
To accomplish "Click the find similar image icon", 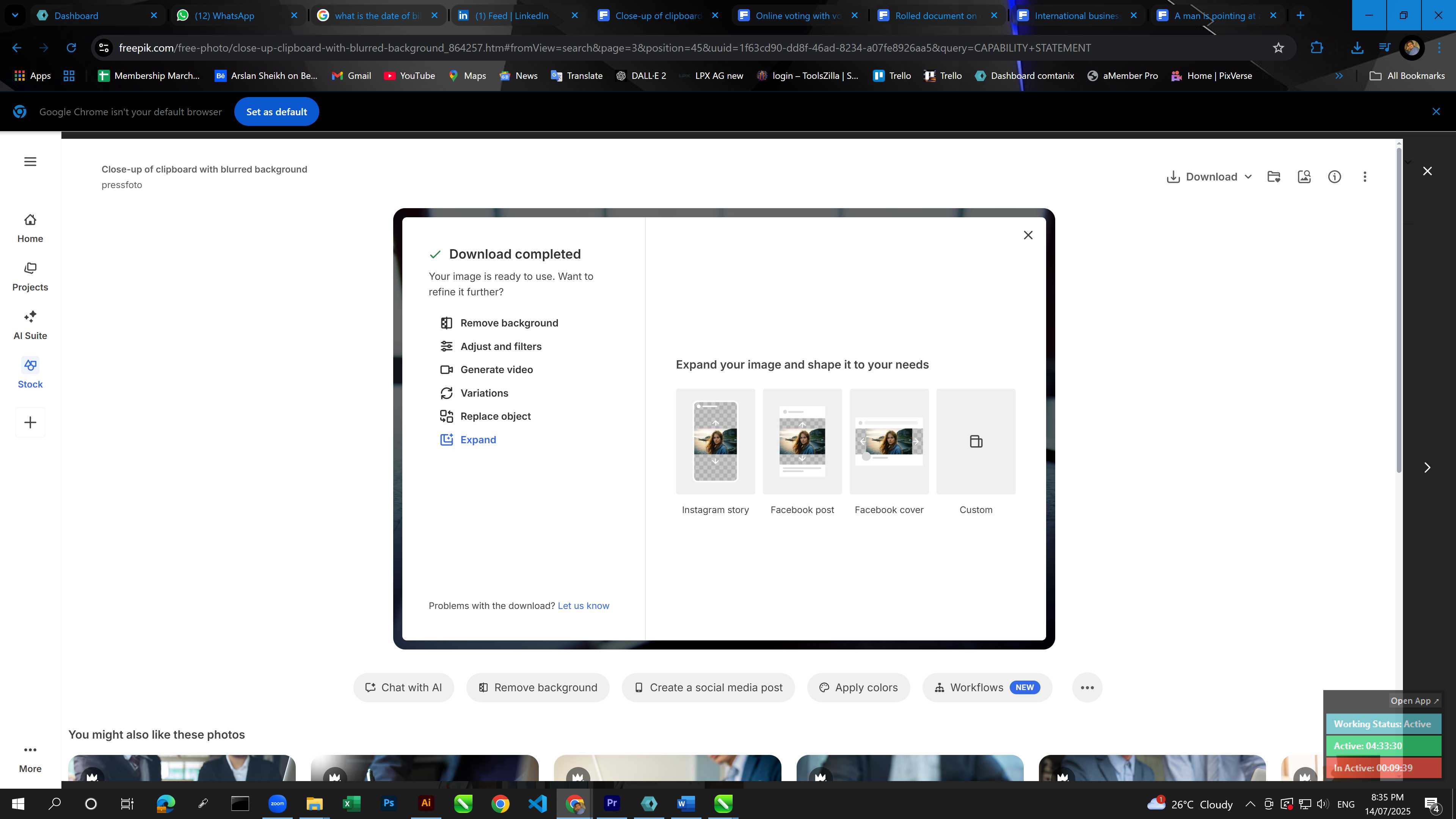I will pos(1304,177).
